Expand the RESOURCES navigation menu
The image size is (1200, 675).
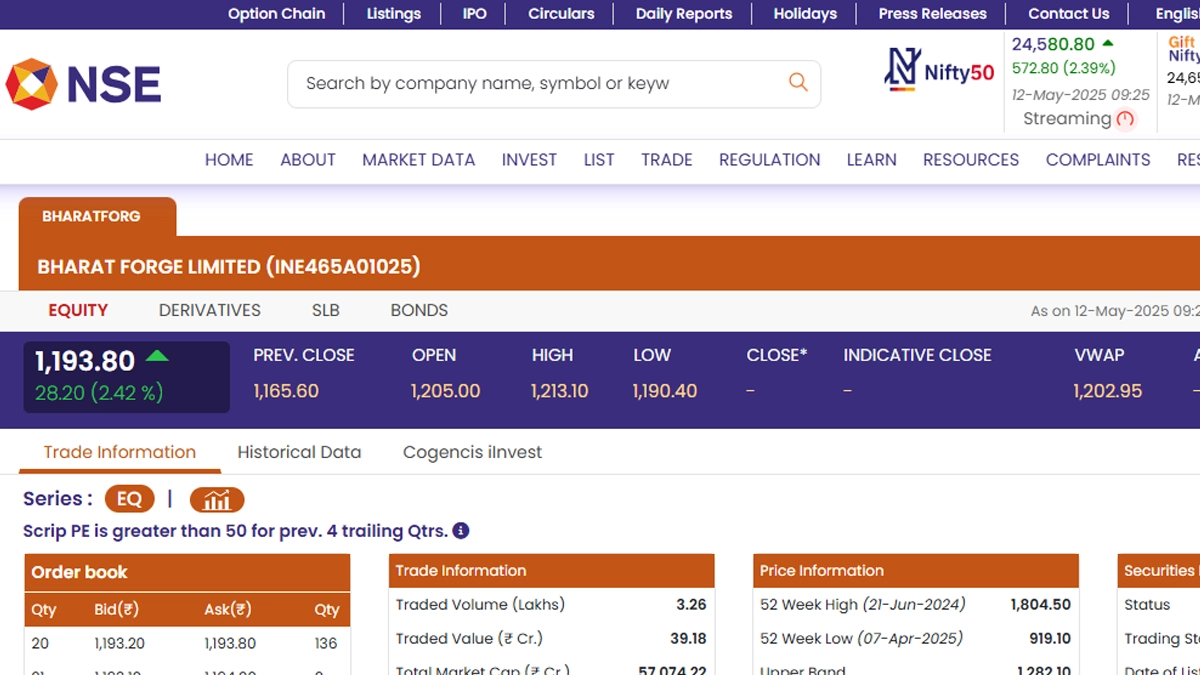[970, 160]
